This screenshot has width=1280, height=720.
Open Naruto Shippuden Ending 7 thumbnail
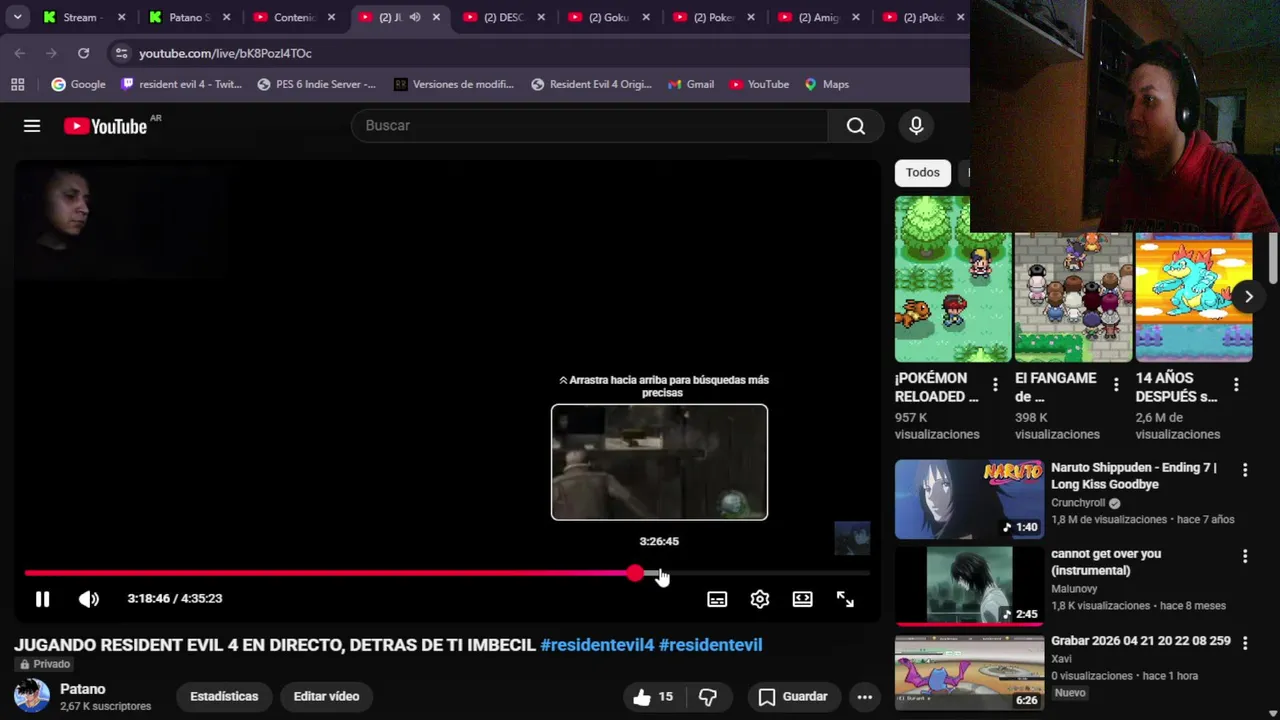[969, 499]
